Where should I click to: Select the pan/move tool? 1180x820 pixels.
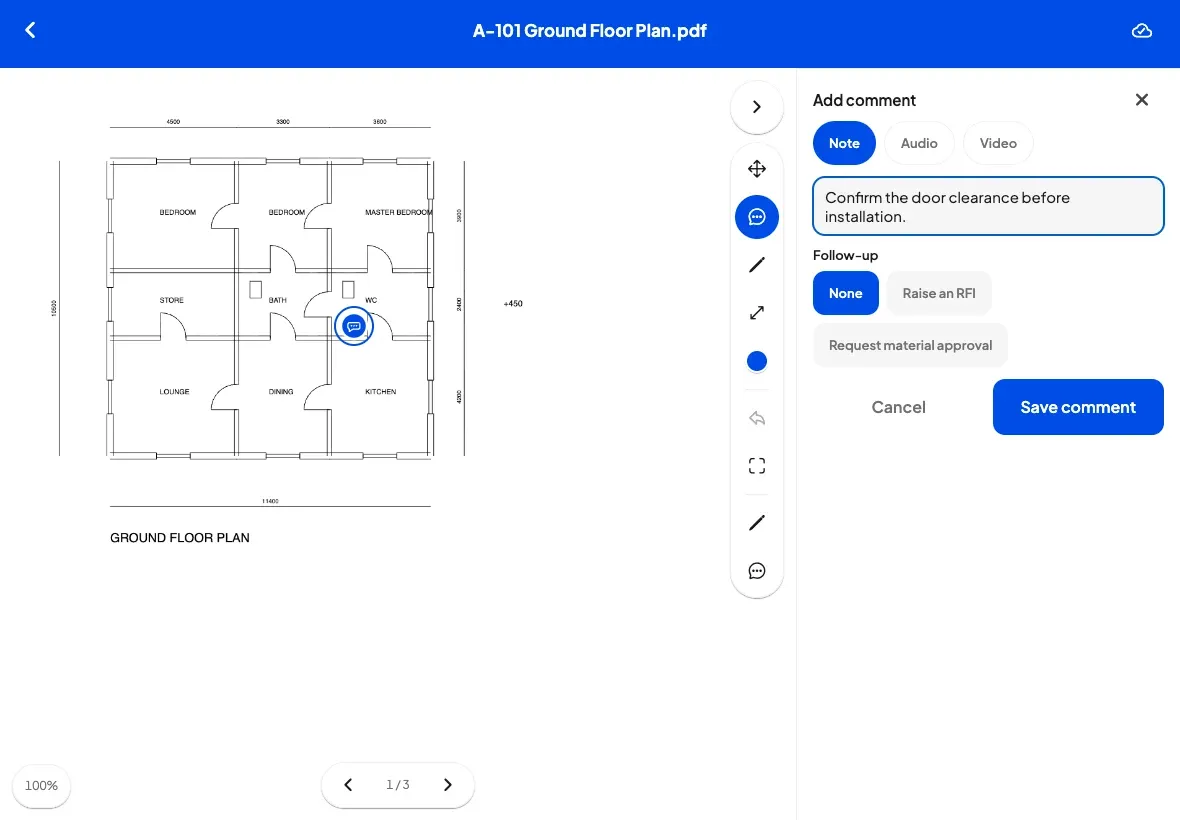pos(757,169)
